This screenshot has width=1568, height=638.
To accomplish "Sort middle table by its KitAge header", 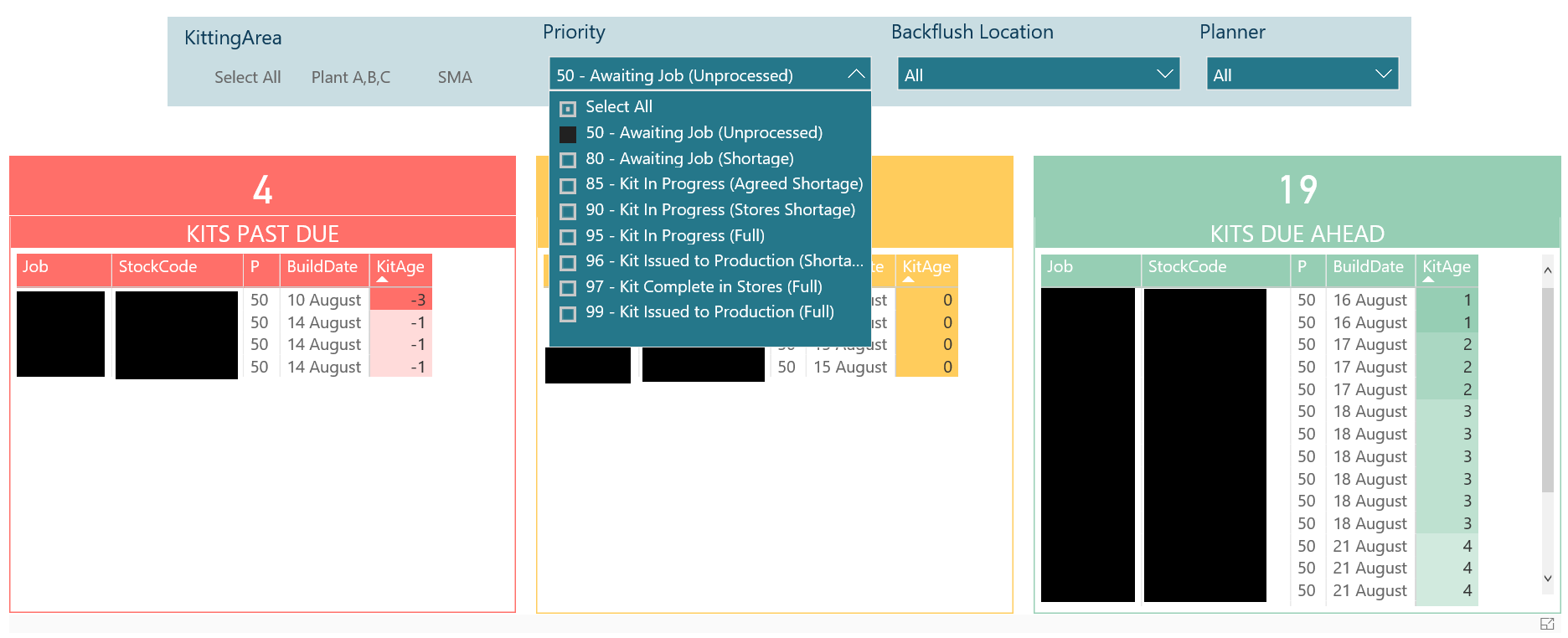I will coord(926,270).
